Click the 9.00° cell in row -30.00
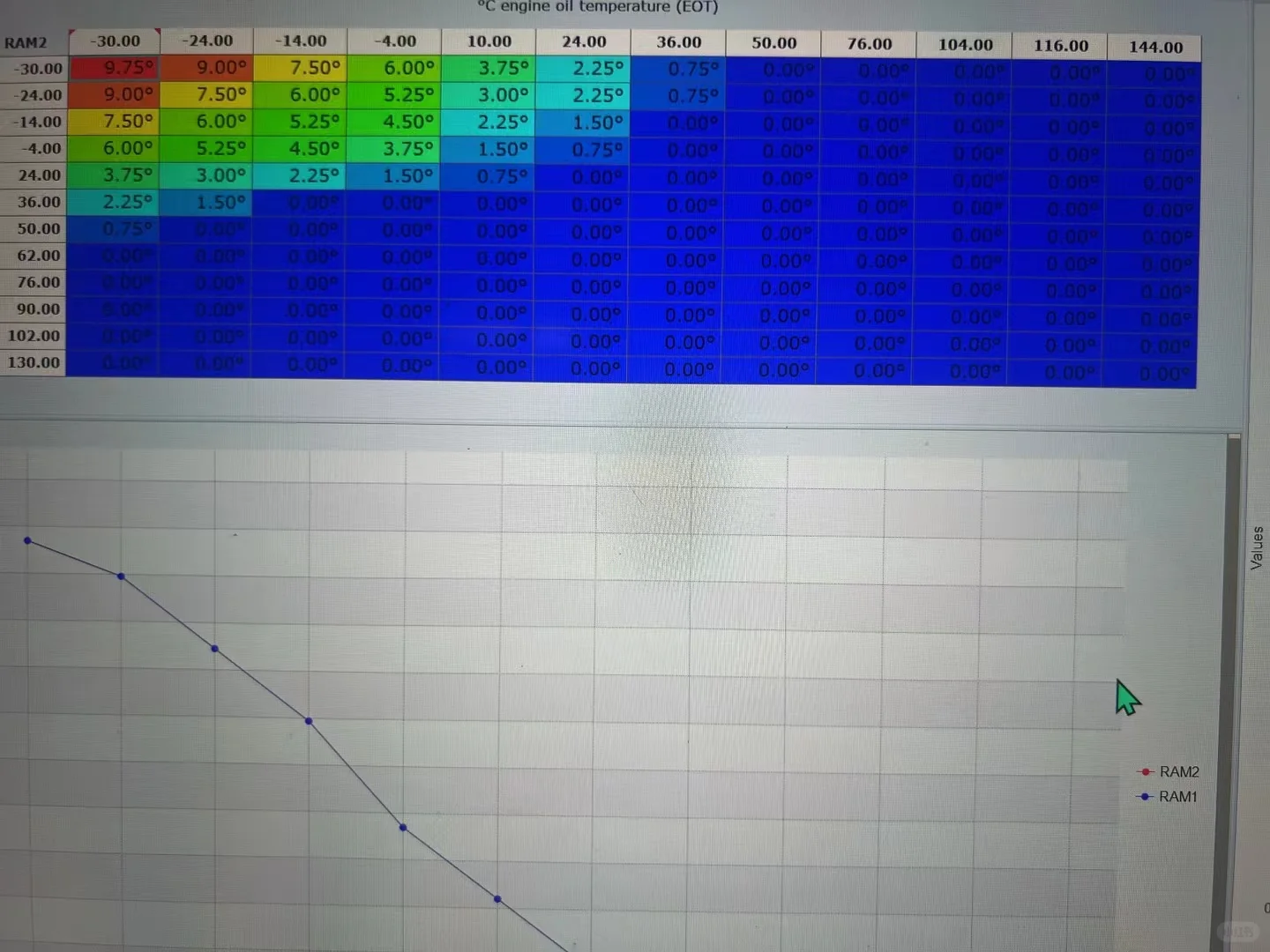1270x952 pixels. tap(206, 68)
